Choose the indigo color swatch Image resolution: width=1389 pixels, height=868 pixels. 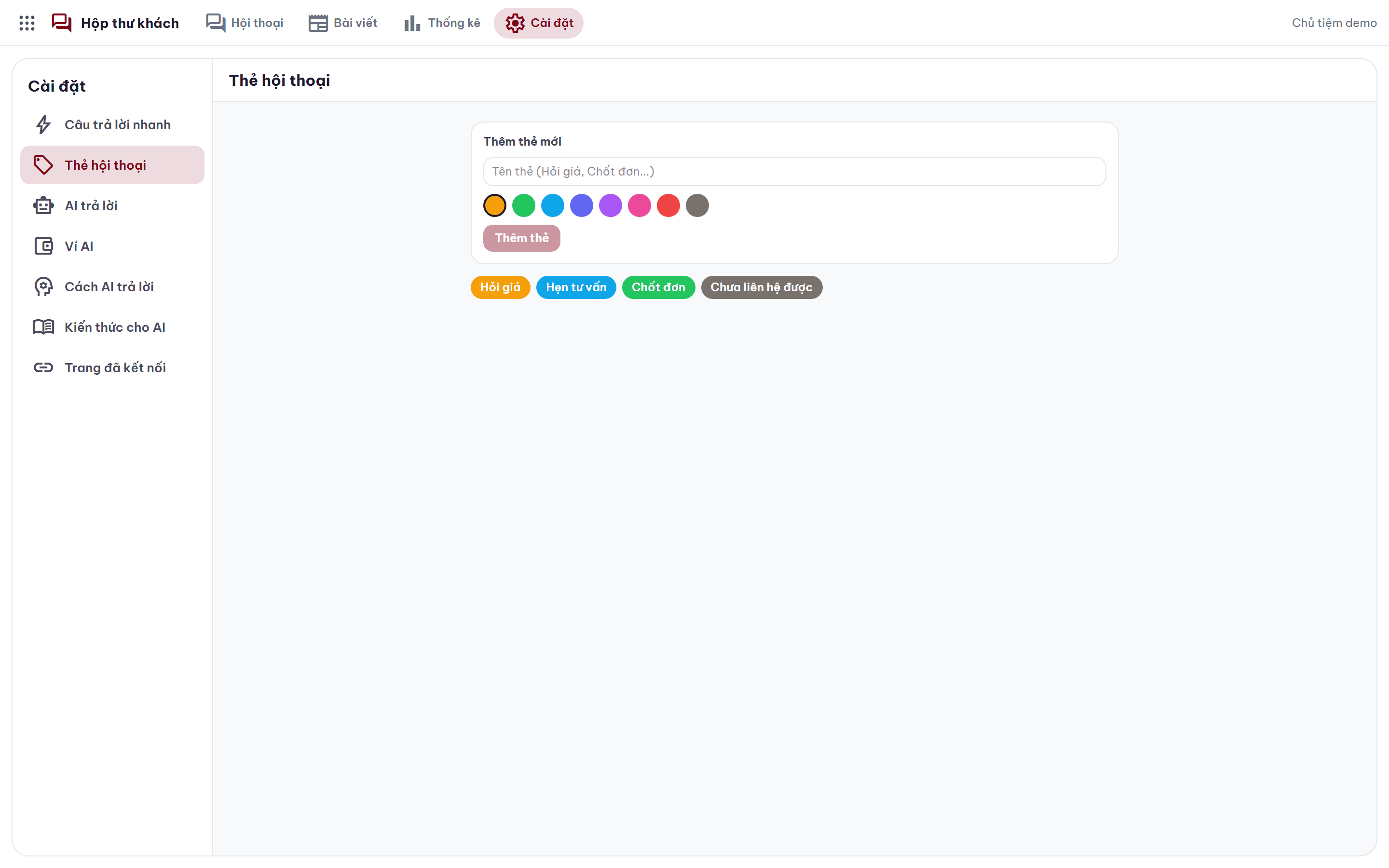point(582,205)
